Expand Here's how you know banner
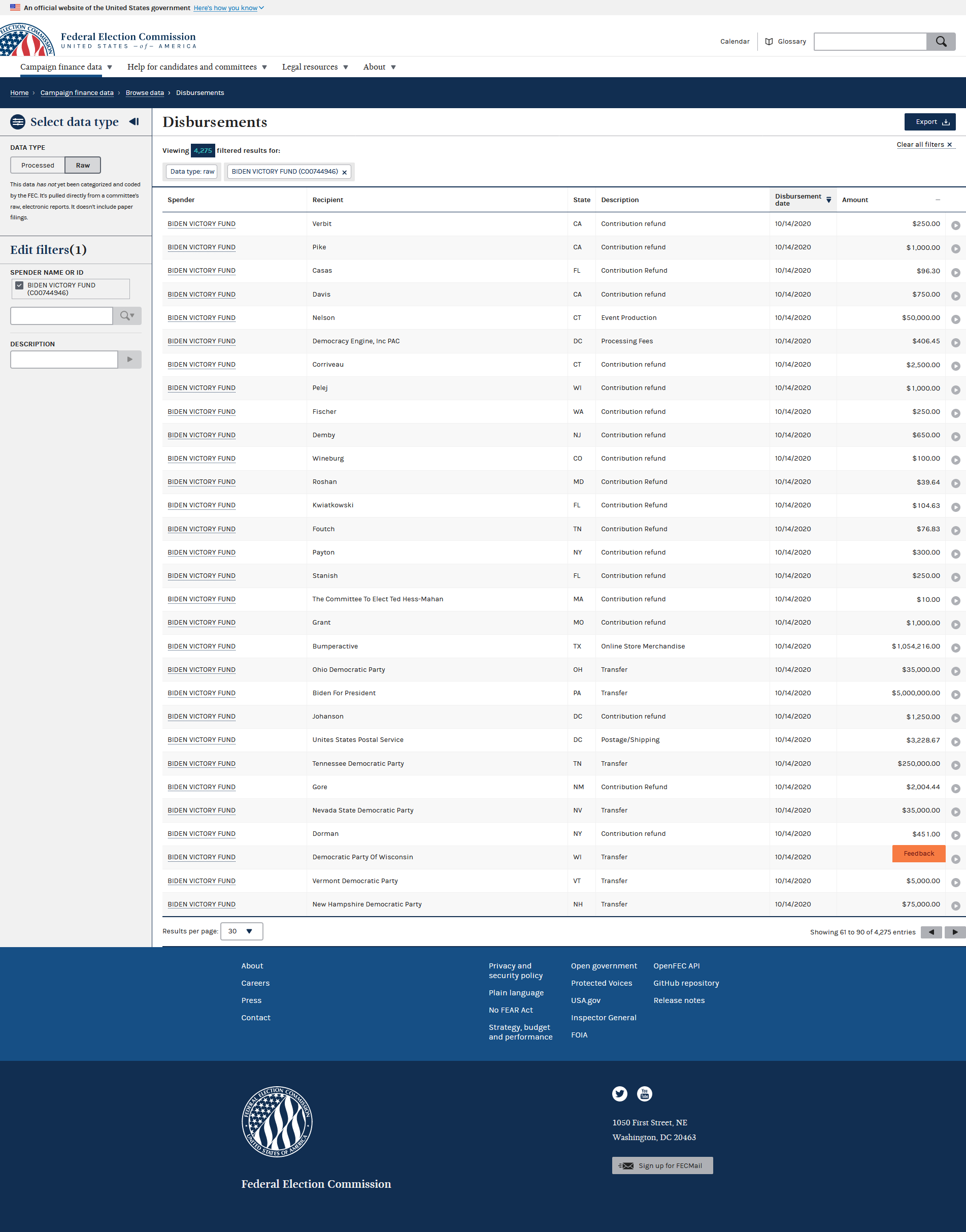This screenshot has width=966, height=1232. click(228, 8)
